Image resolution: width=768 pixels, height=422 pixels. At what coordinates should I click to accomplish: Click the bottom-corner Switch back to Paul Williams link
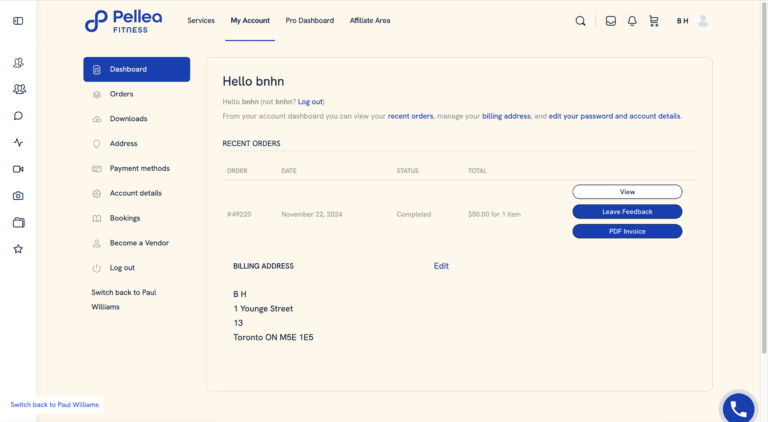54,405
